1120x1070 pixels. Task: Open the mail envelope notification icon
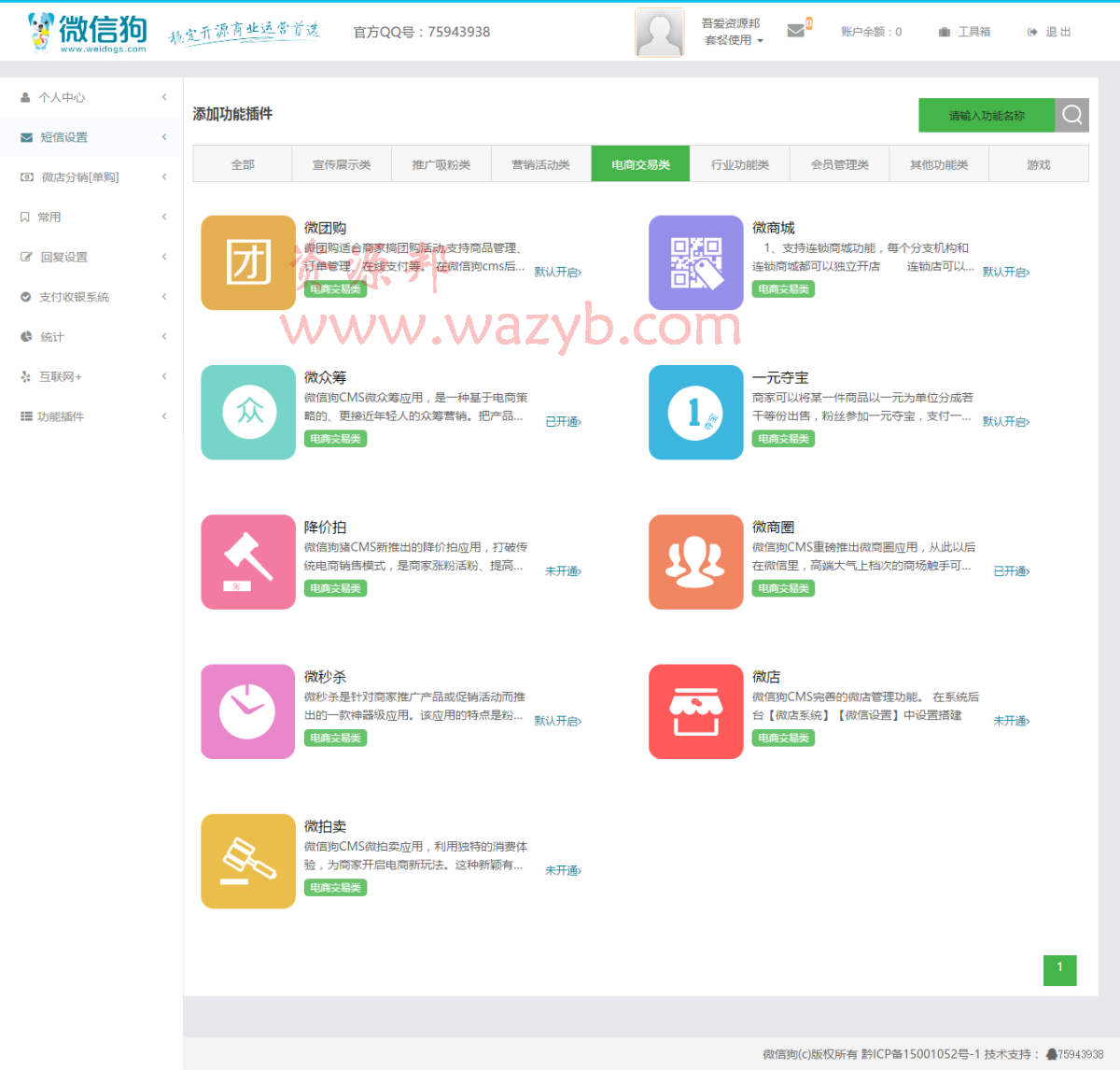(x=795, y=31)
